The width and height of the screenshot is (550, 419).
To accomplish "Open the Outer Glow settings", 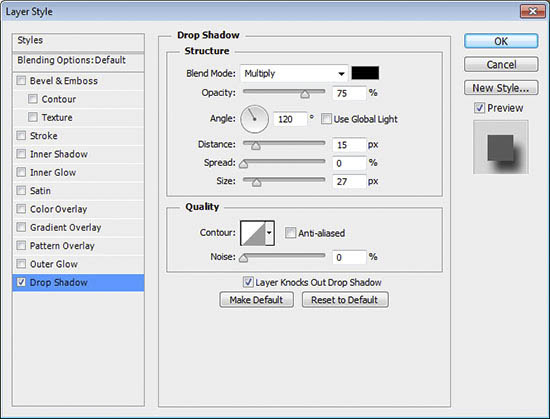I will tap(54, 264).
